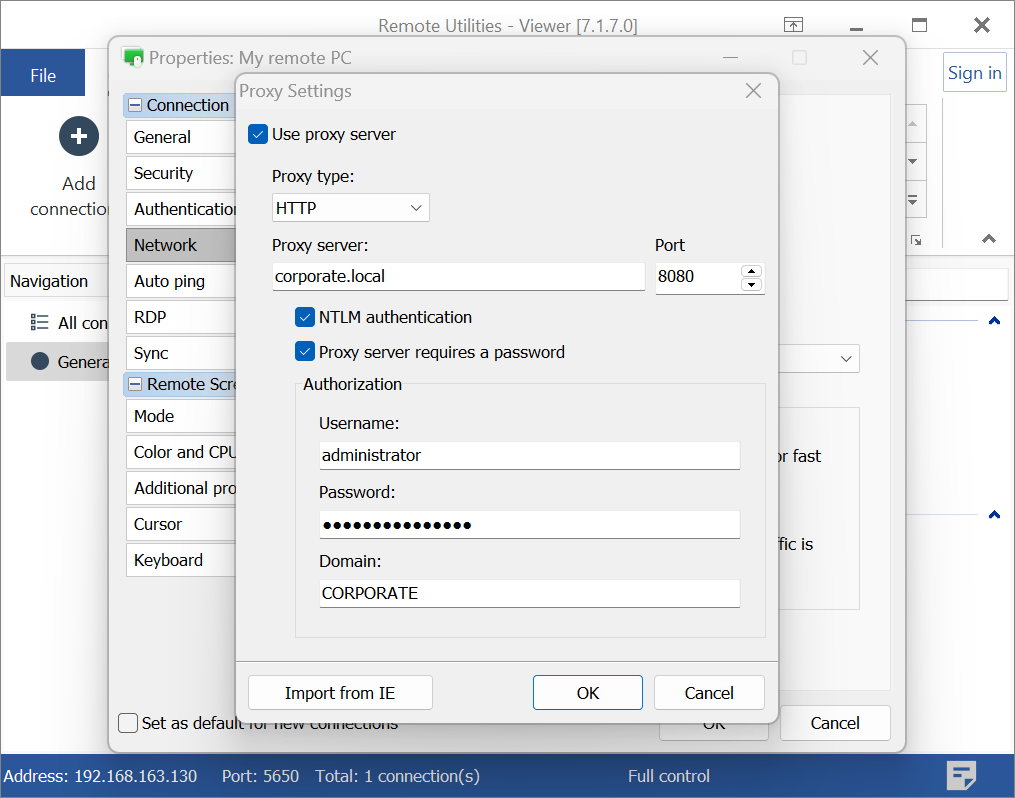The width and height of the screenshot is (1015, 798).
Task: Click the Username input field
Action: click(529, 455)
